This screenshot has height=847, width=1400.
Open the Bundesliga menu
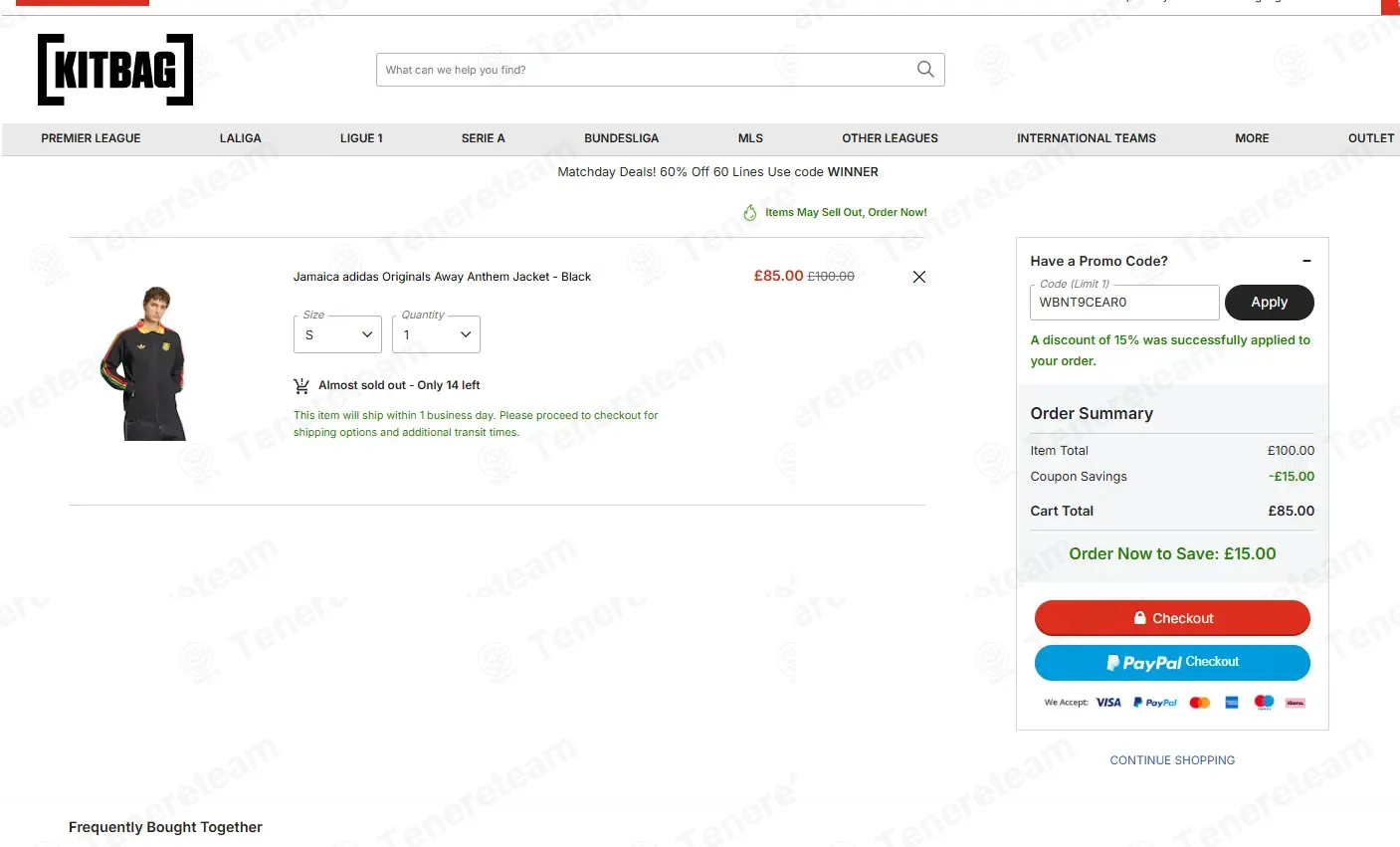622,138
